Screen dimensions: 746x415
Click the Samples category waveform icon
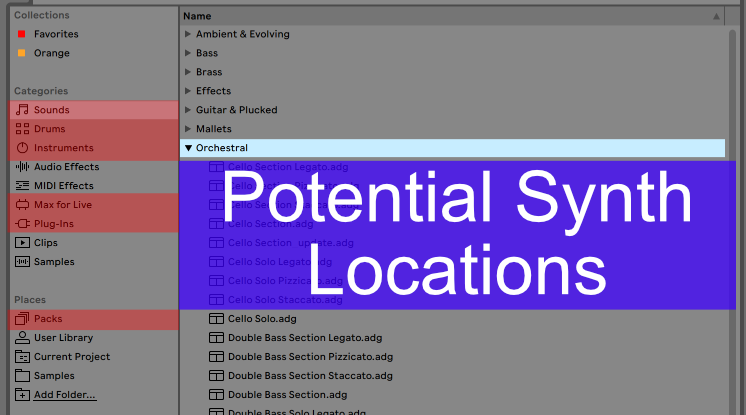pos(22,262)
